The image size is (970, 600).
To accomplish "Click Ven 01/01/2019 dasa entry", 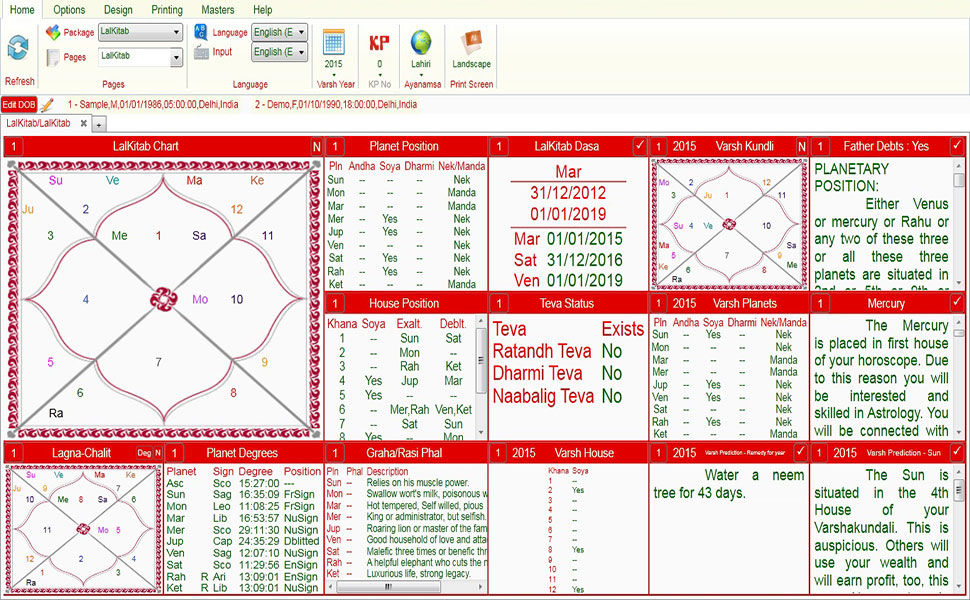I will pos(568,280).
